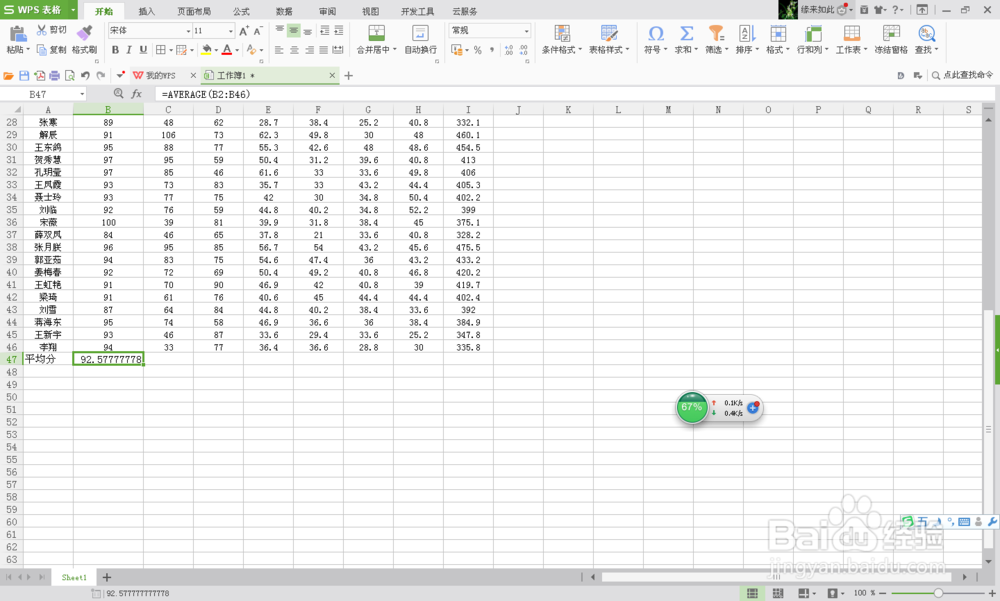Toggle Italic formatting

(129, 50)
